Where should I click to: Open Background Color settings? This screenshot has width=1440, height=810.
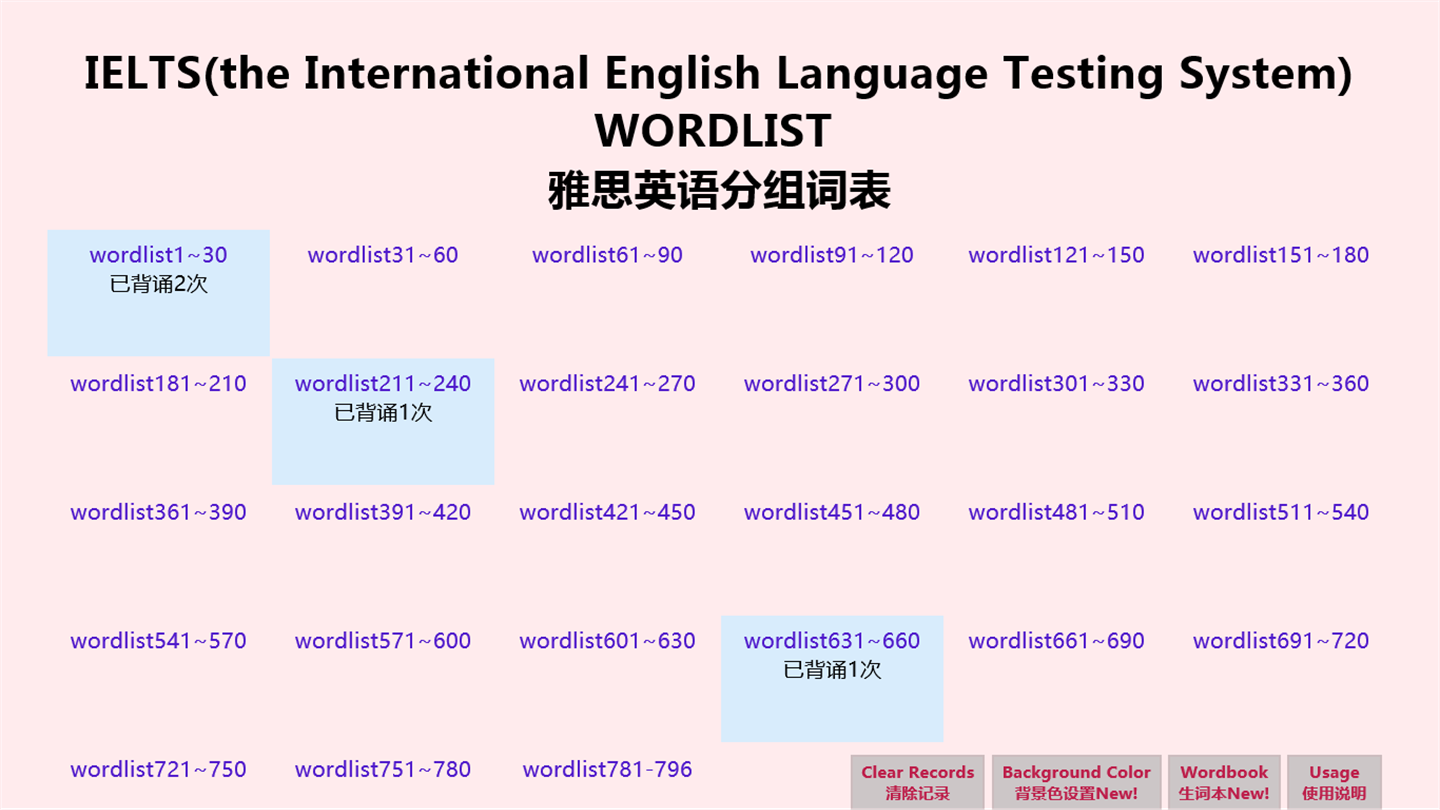[x=1076, y=782]
